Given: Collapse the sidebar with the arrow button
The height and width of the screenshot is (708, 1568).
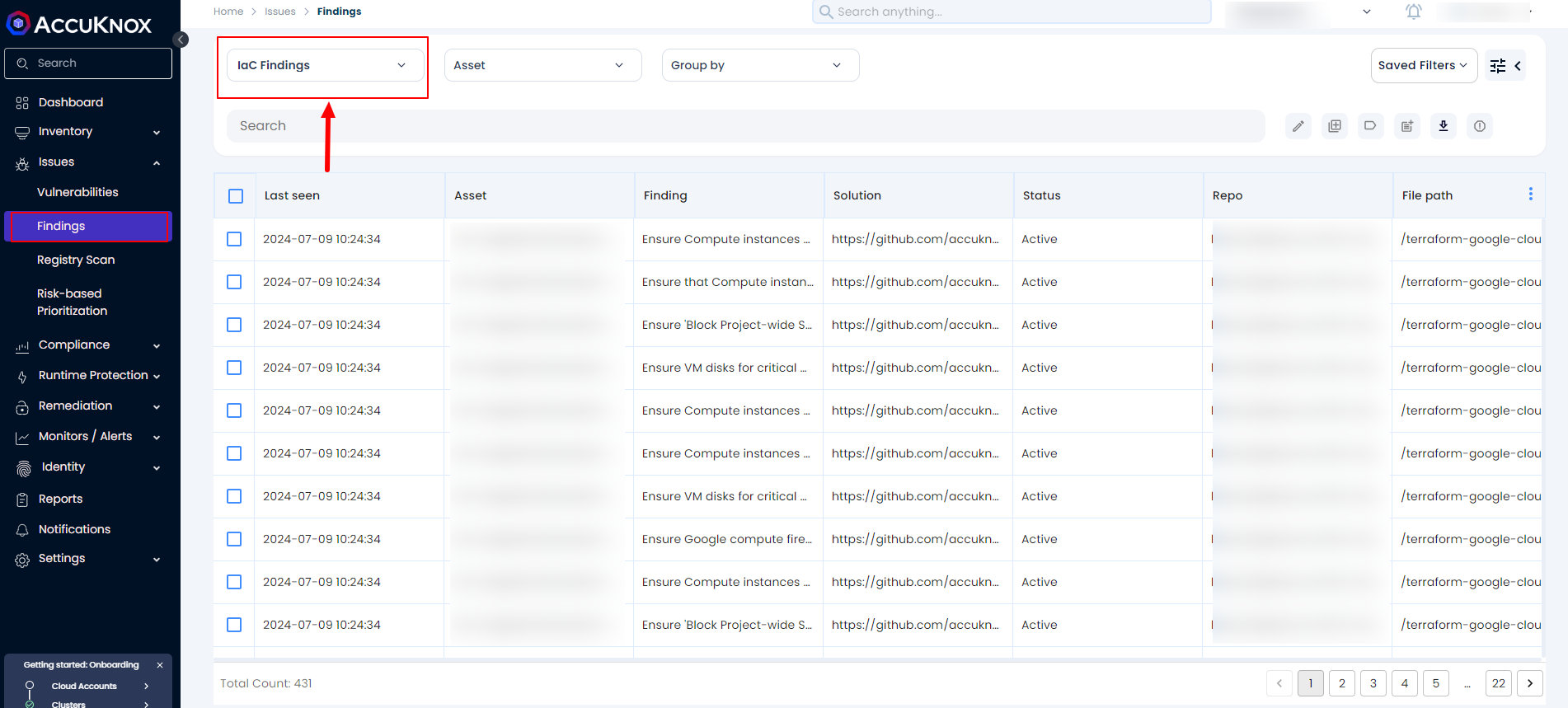Looking at the screenshot, I should [x=181, y=40].
